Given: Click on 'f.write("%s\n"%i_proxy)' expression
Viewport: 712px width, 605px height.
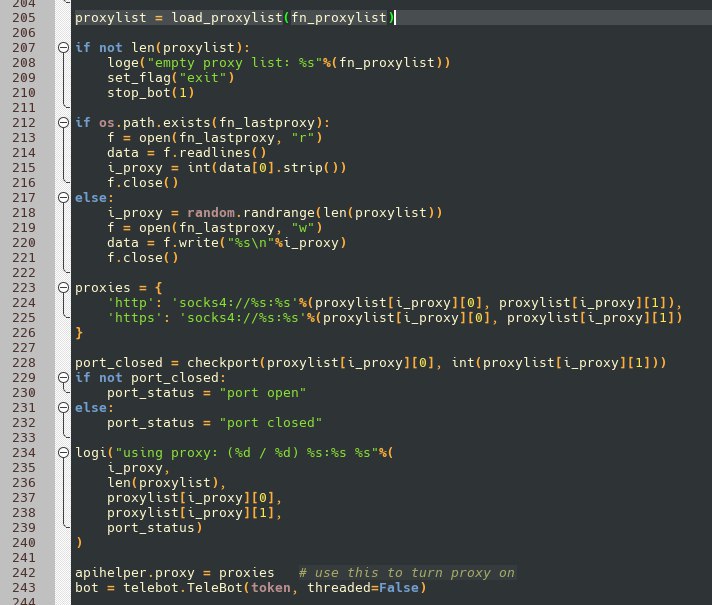Looking at the screenshot, I should click(x=255, y=243).
